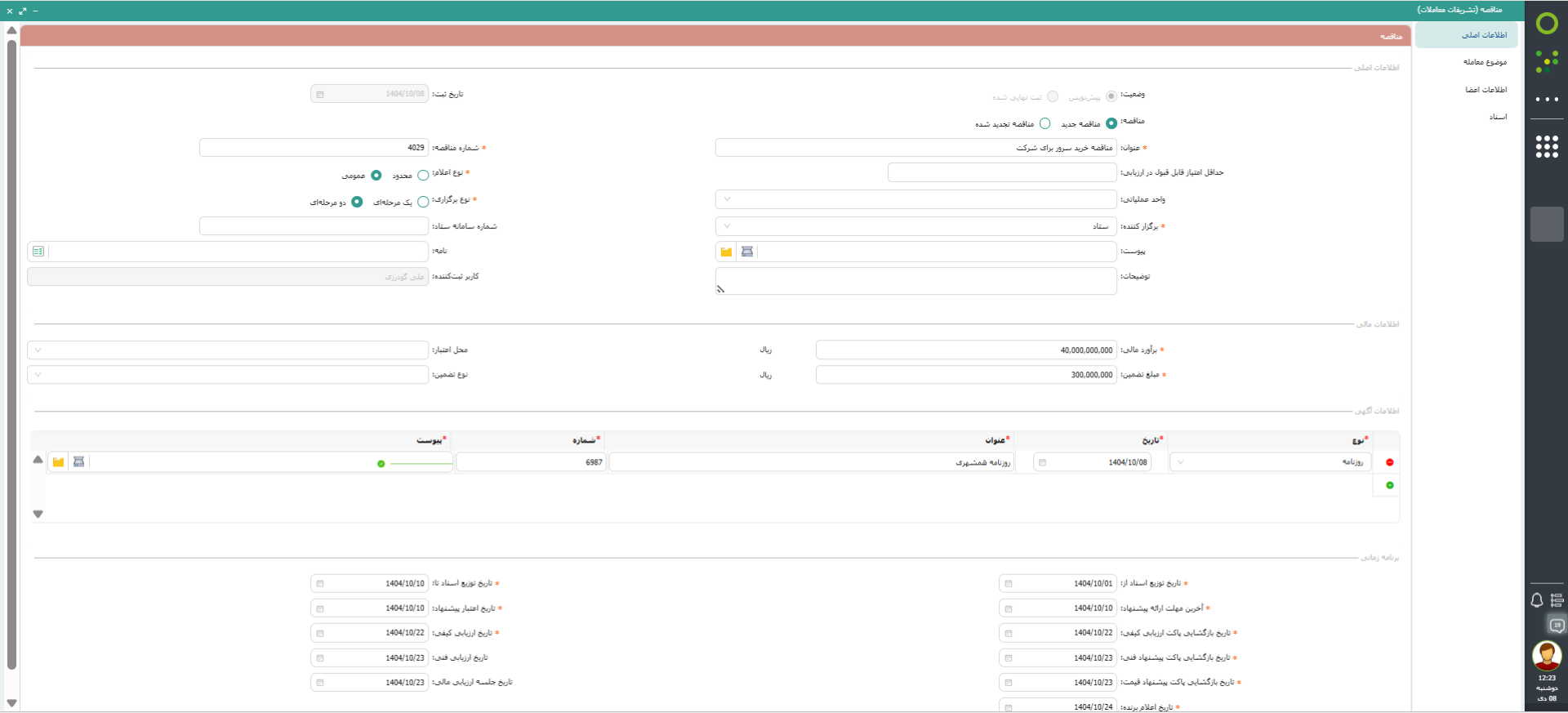Click the folder icon in the پیوست attachment field
This screenshot has height=713, width=1568.
[726, 252]
